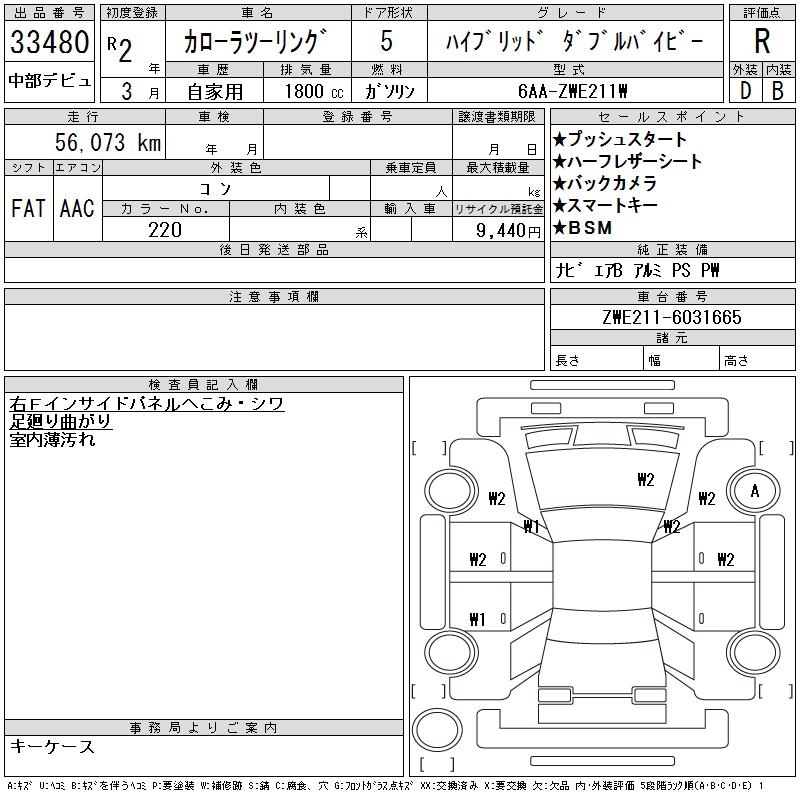Click the sales point ★プッシュスタート
The width and height of the screenshot is (800, 800).
620,139
